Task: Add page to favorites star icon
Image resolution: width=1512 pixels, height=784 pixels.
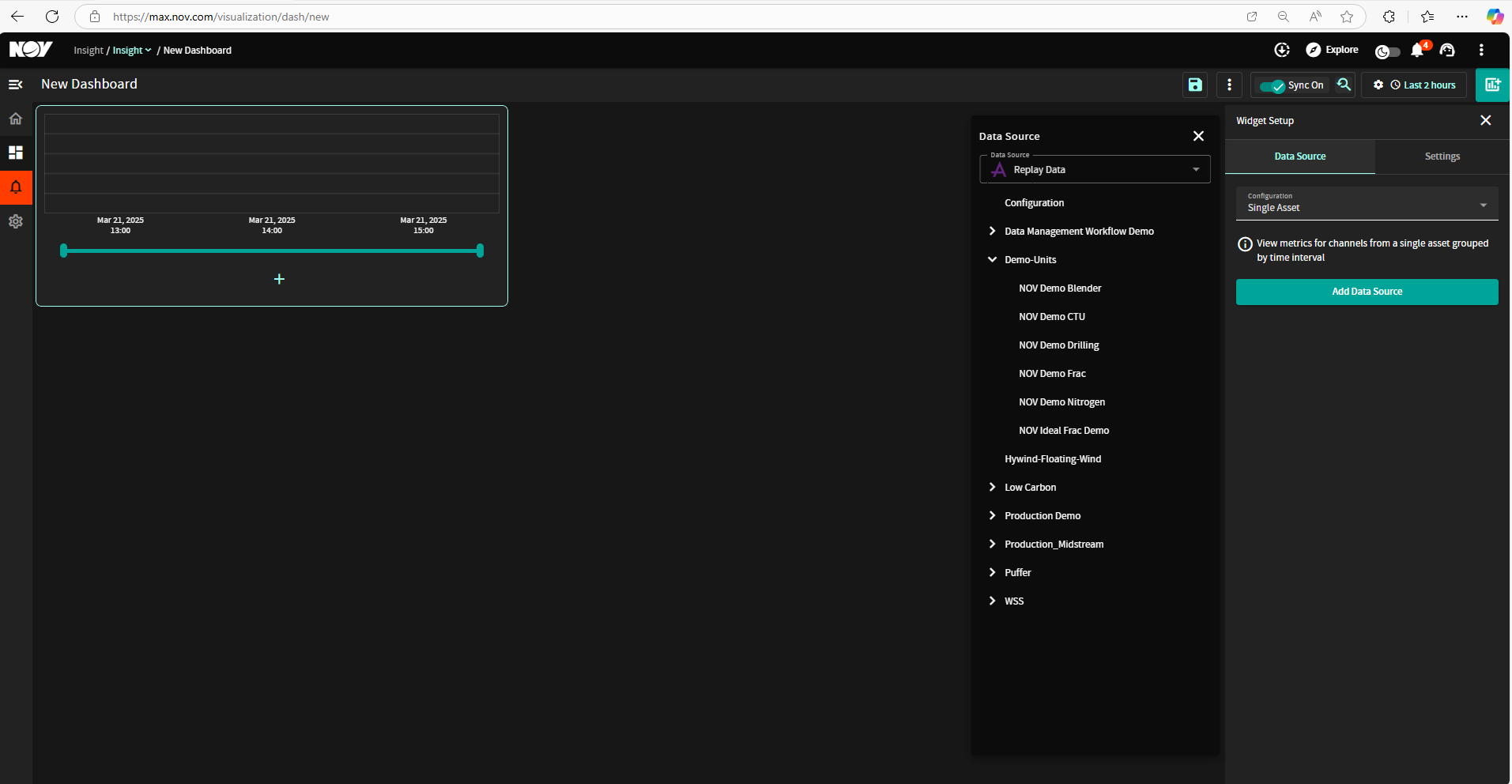Action: (x=1347, y=17)
